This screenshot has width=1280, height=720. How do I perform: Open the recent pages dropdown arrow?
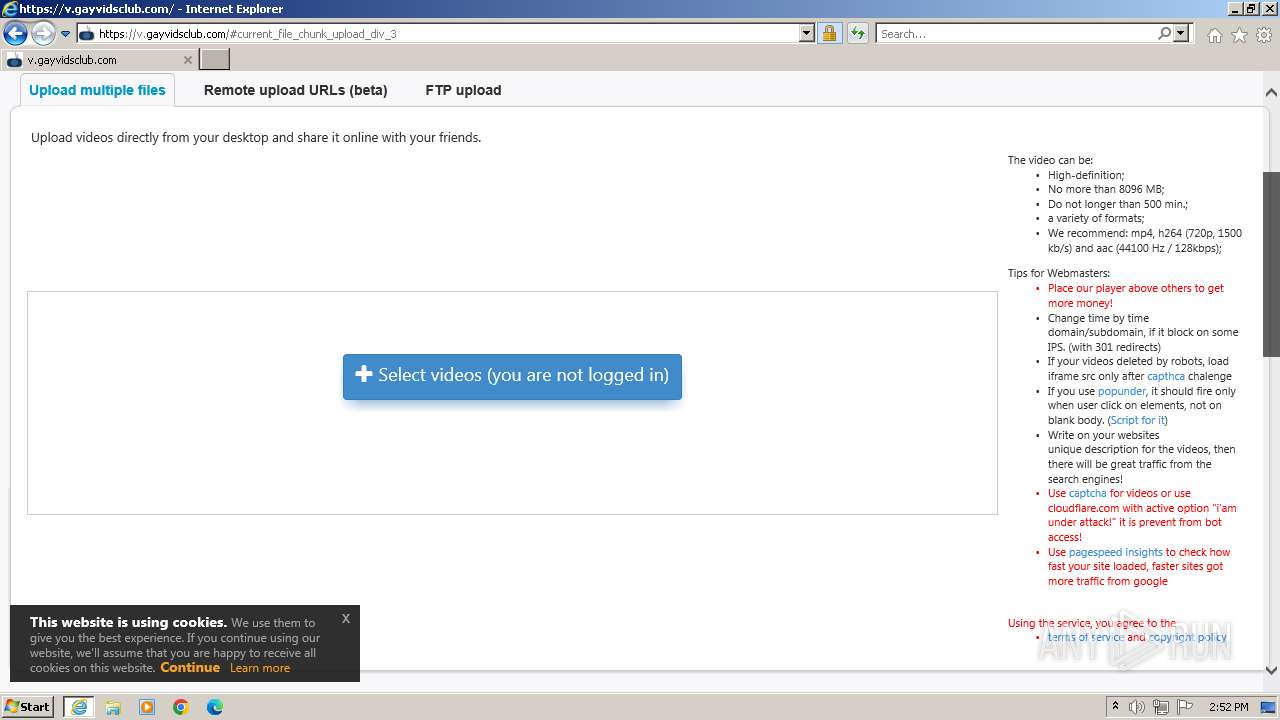pyautogui.click(x=65, y=34)
